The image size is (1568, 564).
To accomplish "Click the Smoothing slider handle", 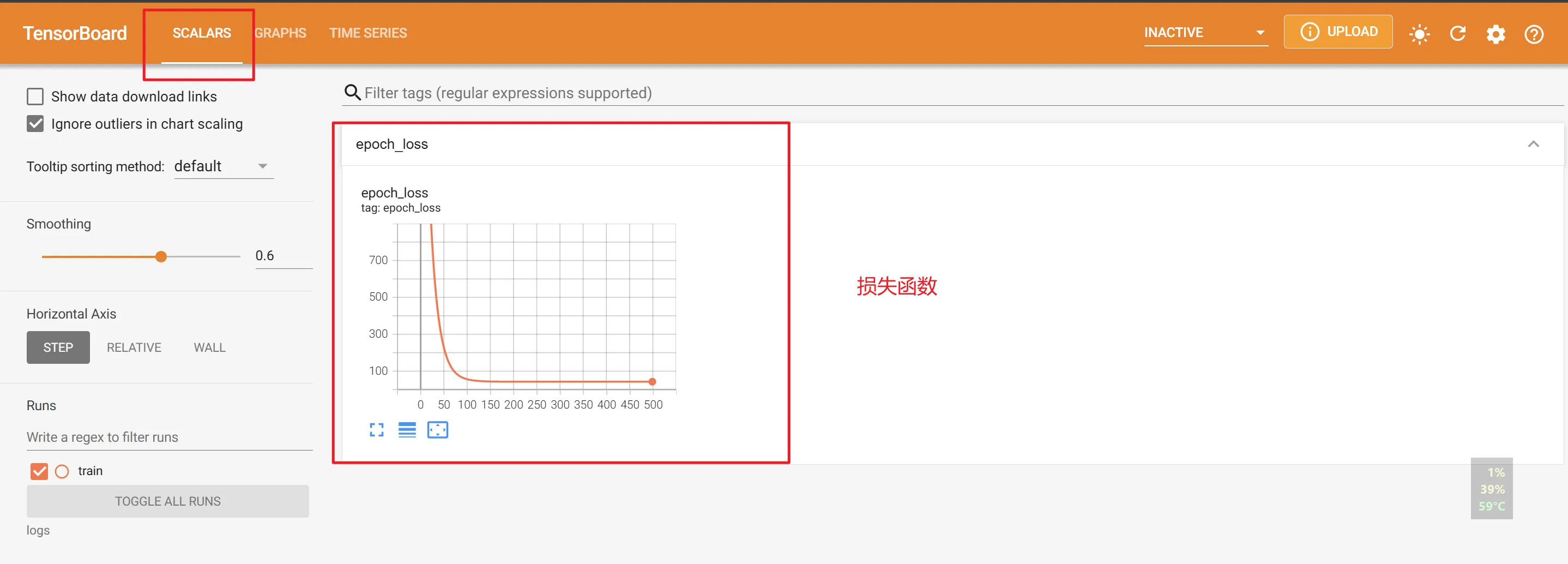I will tap(161, 256).
